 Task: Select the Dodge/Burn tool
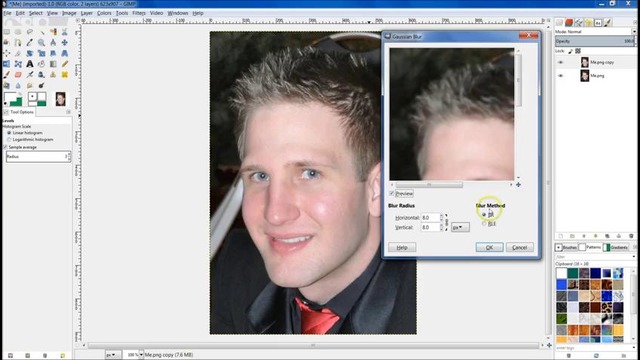(x=41, y=85)
